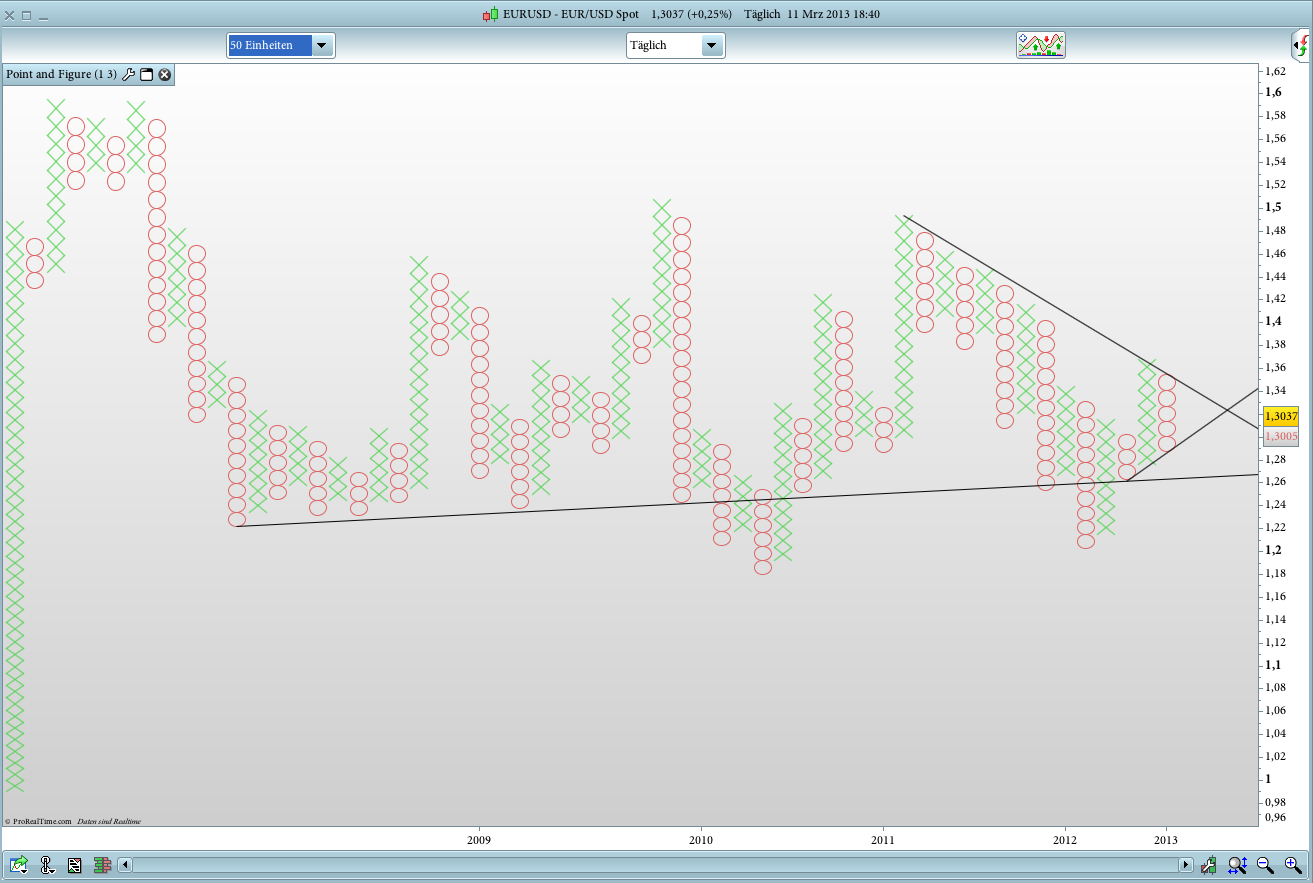Image resolution: width=1313 pixels, height=883 pixels.
Task: Click the 2013 date label on time axis
Action: point(1165,840)
